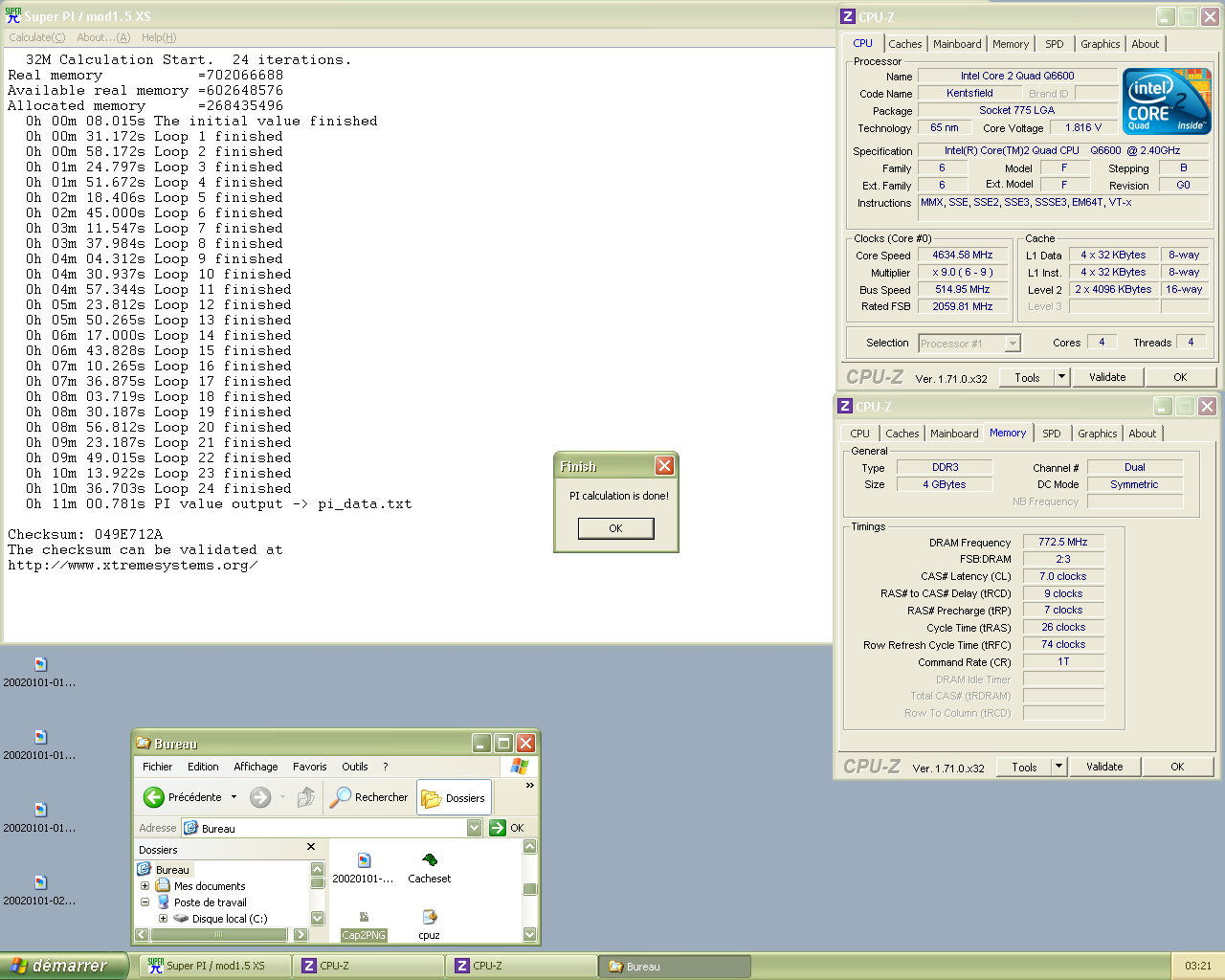Open the Fichier menu in Bureau window
Viewport: 1225px width, 980px height.
pyautogui.click(x=157, y=767)
